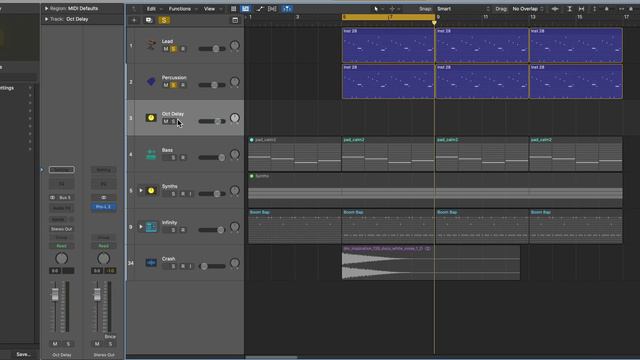
Task: Click the Bus 5 send slot
Action: [62, 198]
